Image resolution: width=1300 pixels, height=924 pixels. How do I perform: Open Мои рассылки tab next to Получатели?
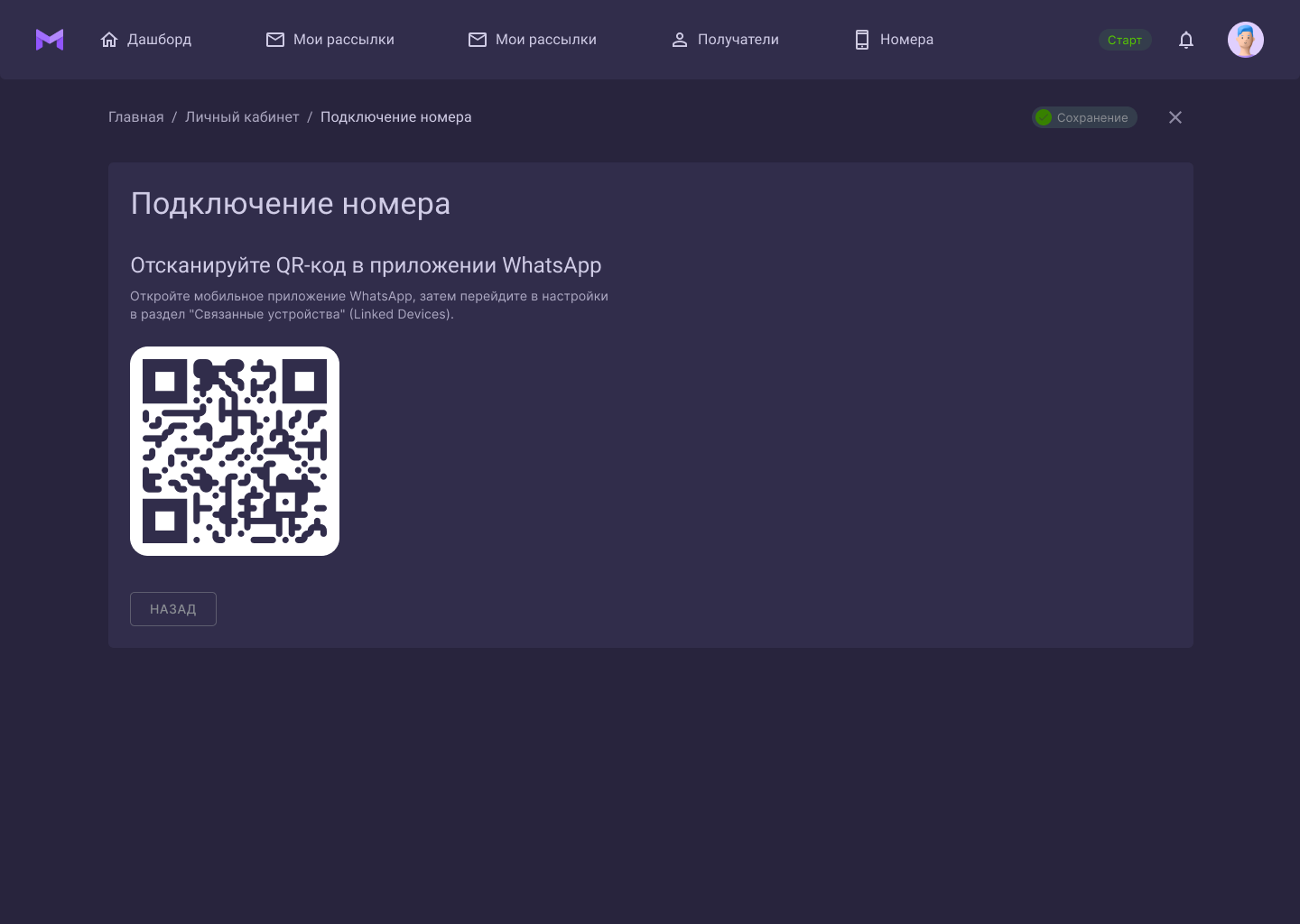(545, 40)
